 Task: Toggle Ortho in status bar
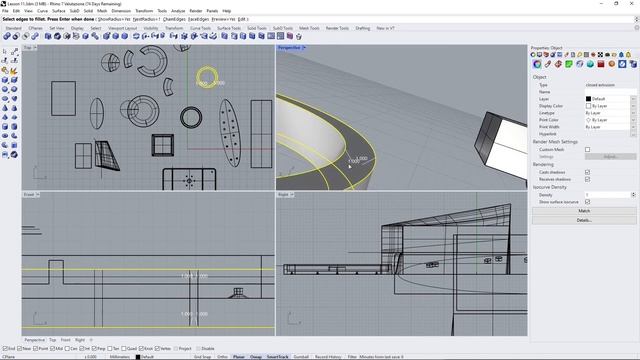[222, 357]
